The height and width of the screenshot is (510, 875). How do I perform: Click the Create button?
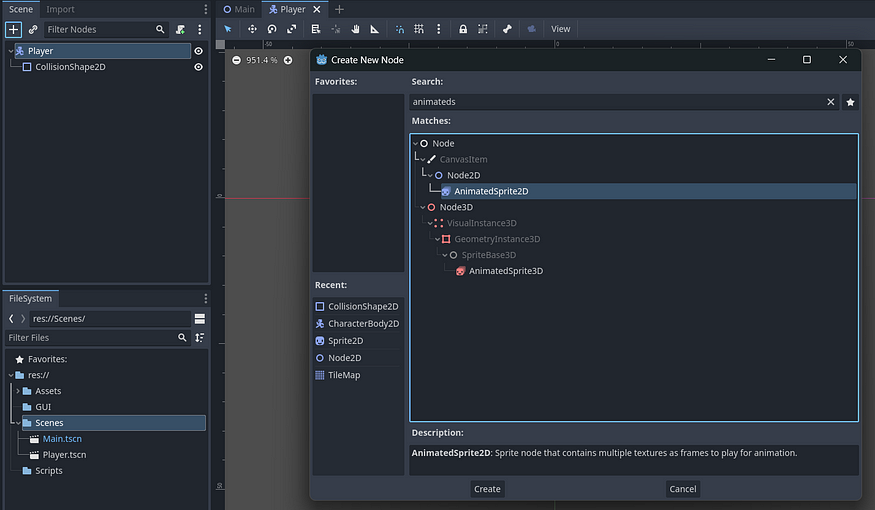[487, 489]
